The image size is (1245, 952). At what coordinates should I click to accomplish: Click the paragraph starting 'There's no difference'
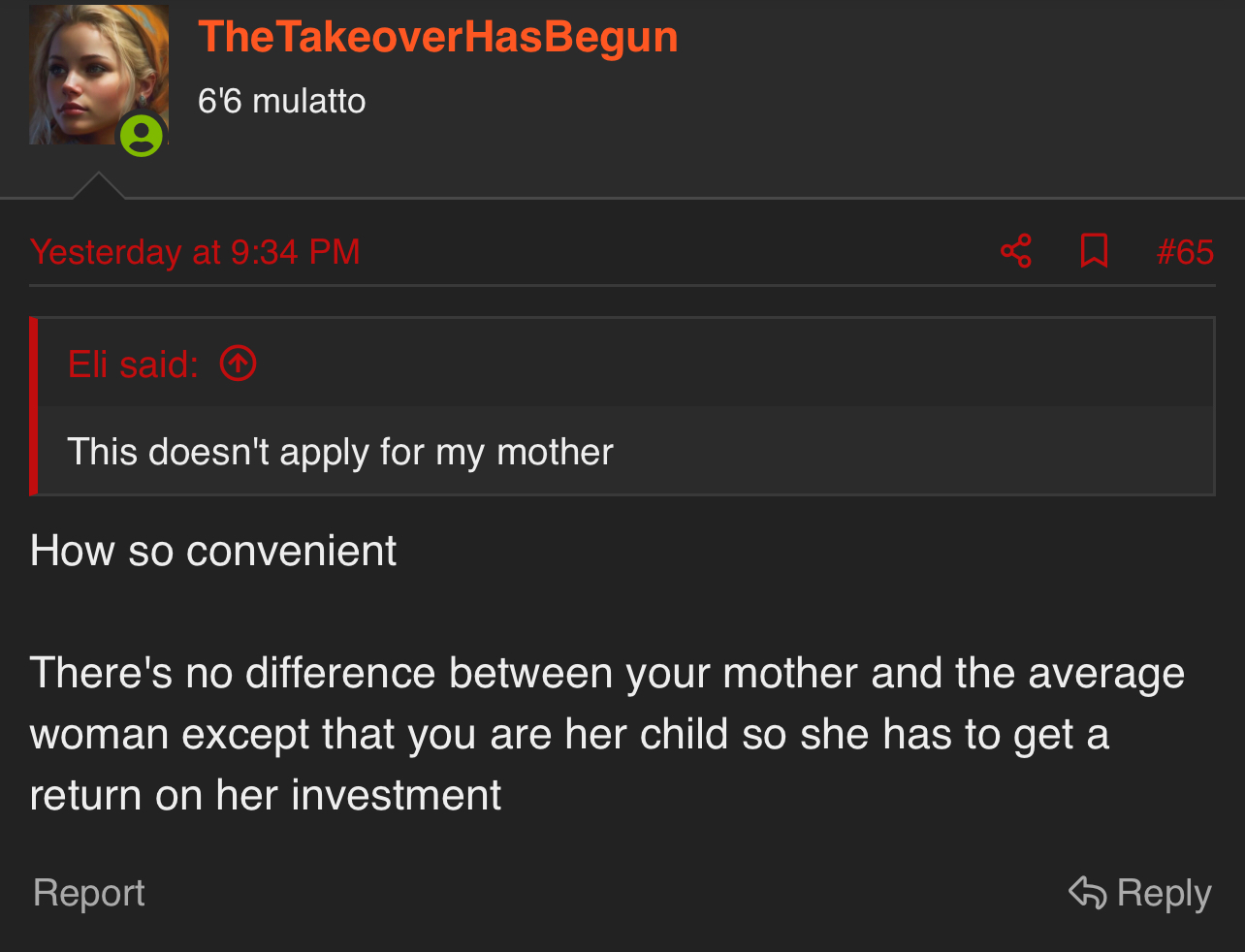608,734
